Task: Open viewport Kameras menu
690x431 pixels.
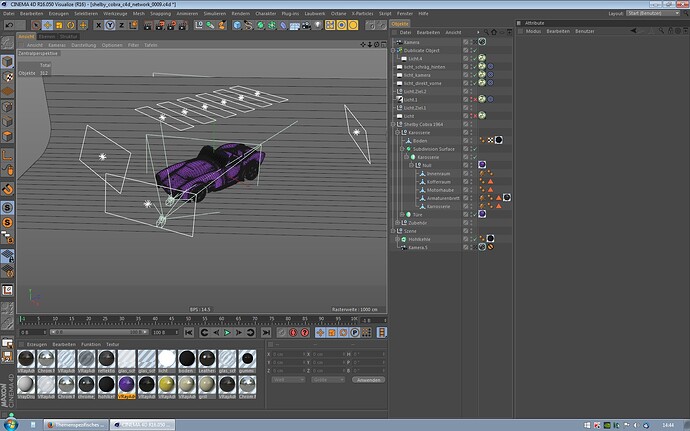Action: (57, 45)
